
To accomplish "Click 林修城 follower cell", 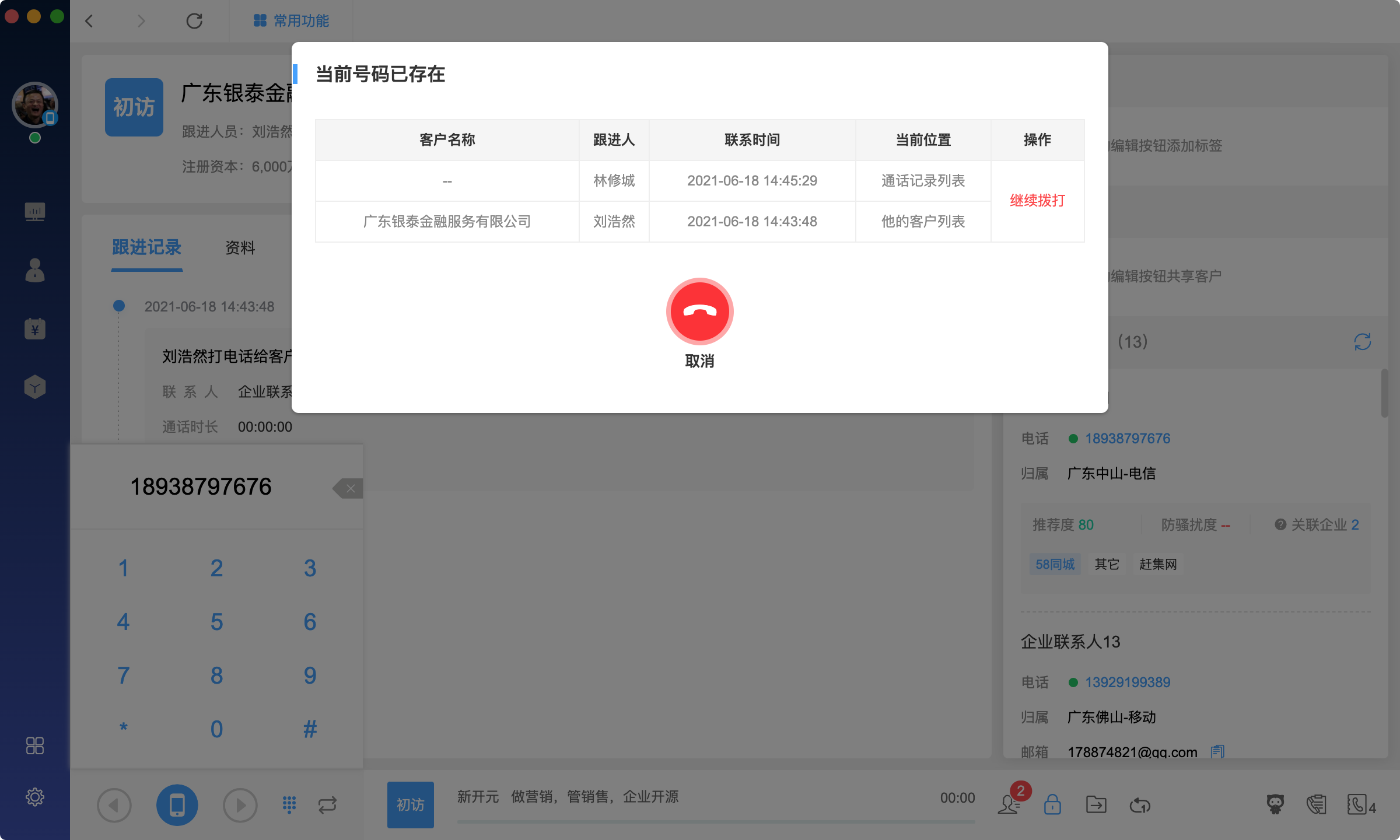I will 614,181.
